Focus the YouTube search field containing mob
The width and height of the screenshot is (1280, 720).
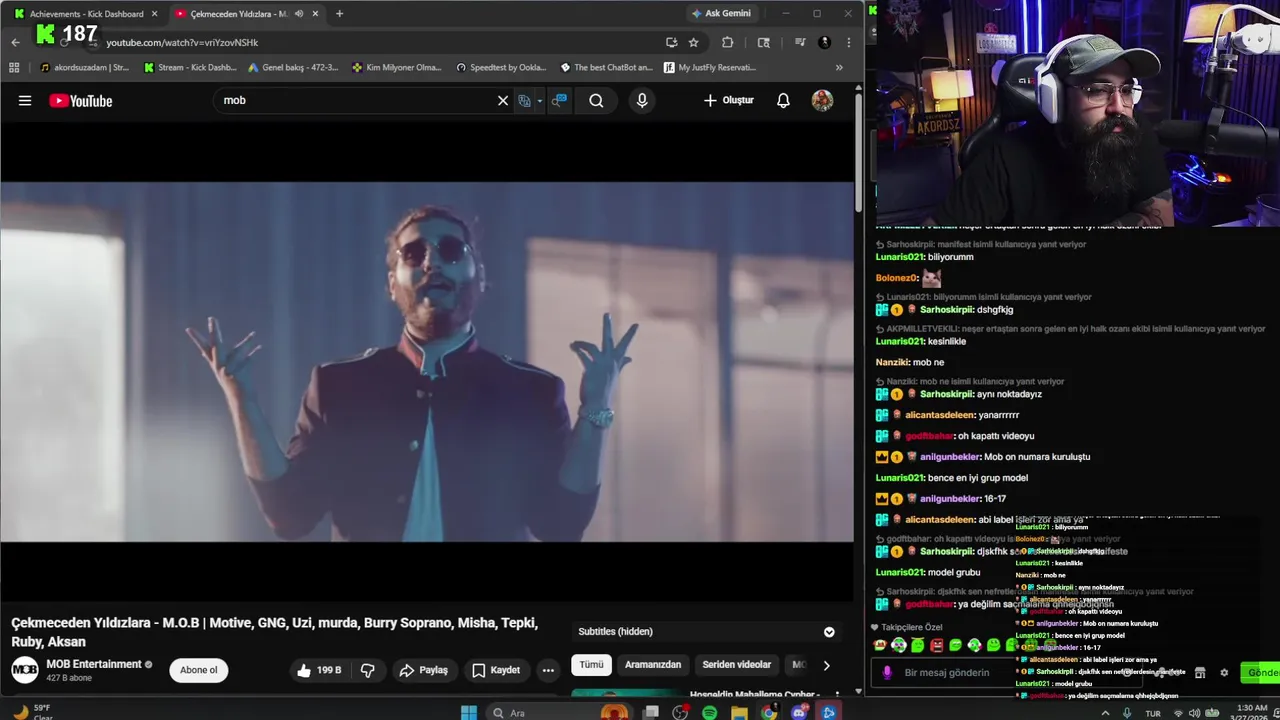[x=355, y=100]
